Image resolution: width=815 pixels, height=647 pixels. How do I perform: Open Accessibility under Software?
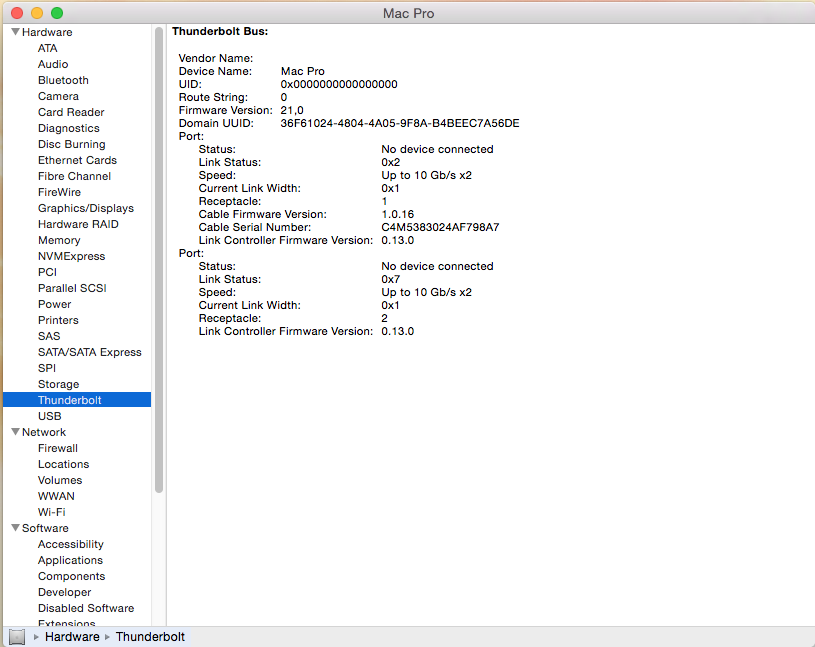(x=71, y=544)
